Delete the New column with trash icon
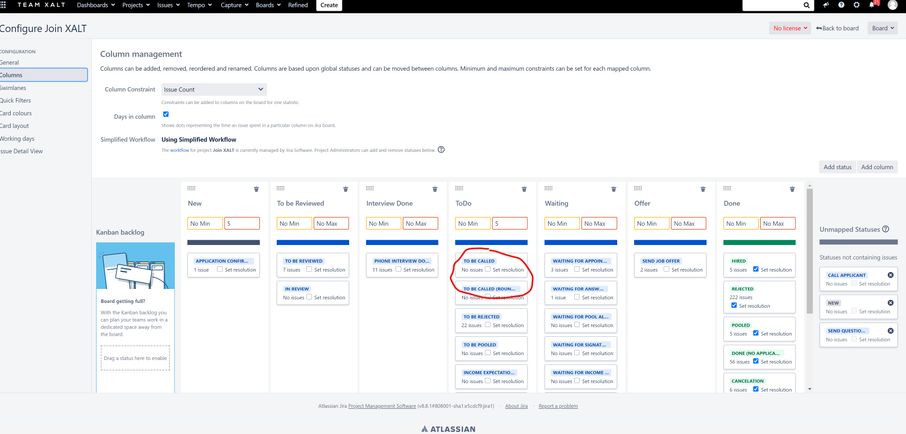 pyautogui.click(x=257, y=189)
